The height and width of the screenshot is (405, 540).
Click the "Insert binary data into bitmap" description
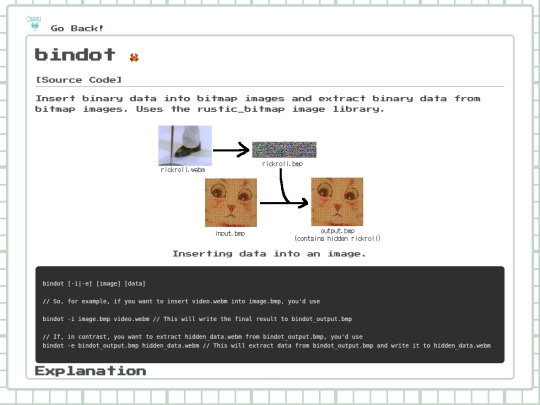pyautogui.click(x=258, y=104)
